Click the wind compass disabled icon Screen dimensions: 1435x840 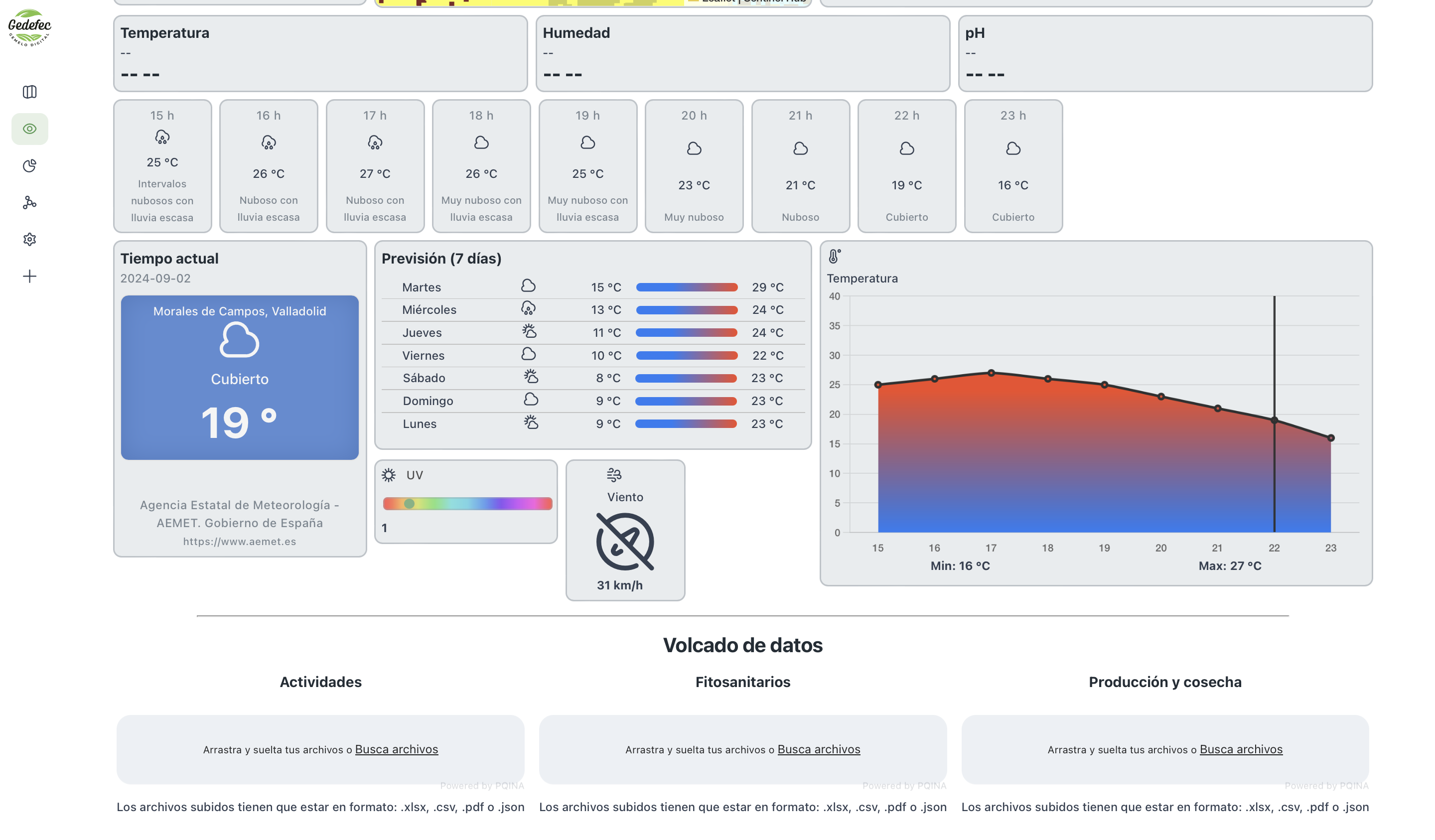(x=625, y=542)
